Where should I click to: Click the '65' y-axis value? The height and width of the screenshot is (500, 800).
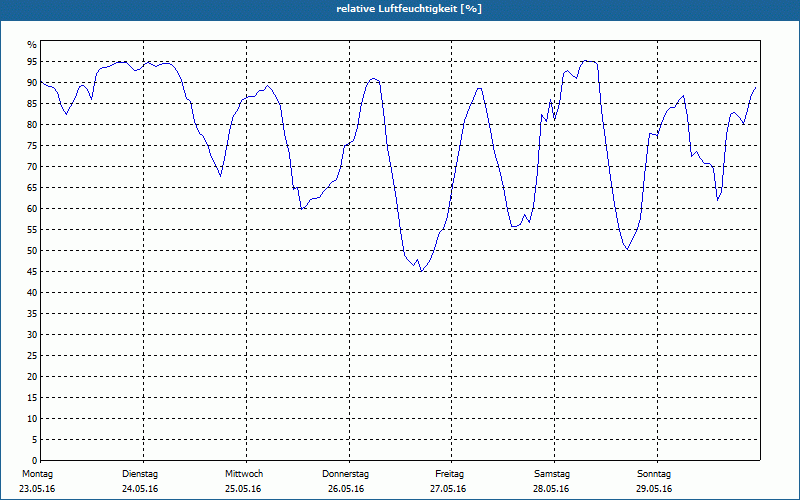coord(32,188)
